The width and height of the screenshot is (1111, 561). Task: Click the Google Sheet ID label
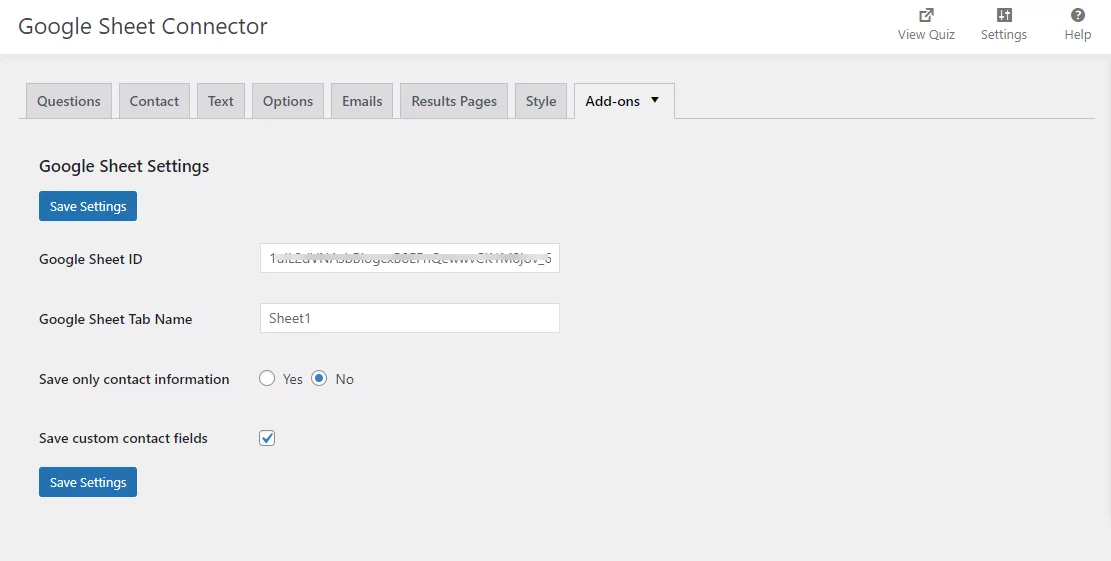(91, 259)
